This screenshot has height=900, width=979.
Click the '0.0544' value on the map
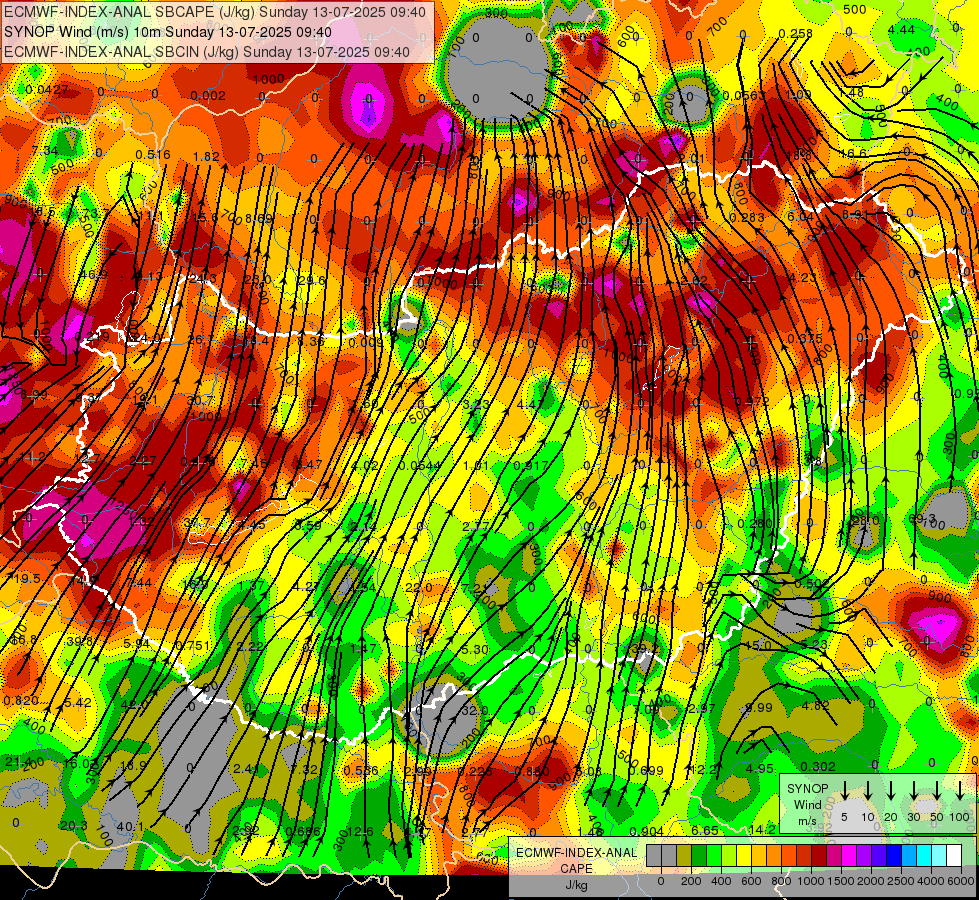pos(420,465)
